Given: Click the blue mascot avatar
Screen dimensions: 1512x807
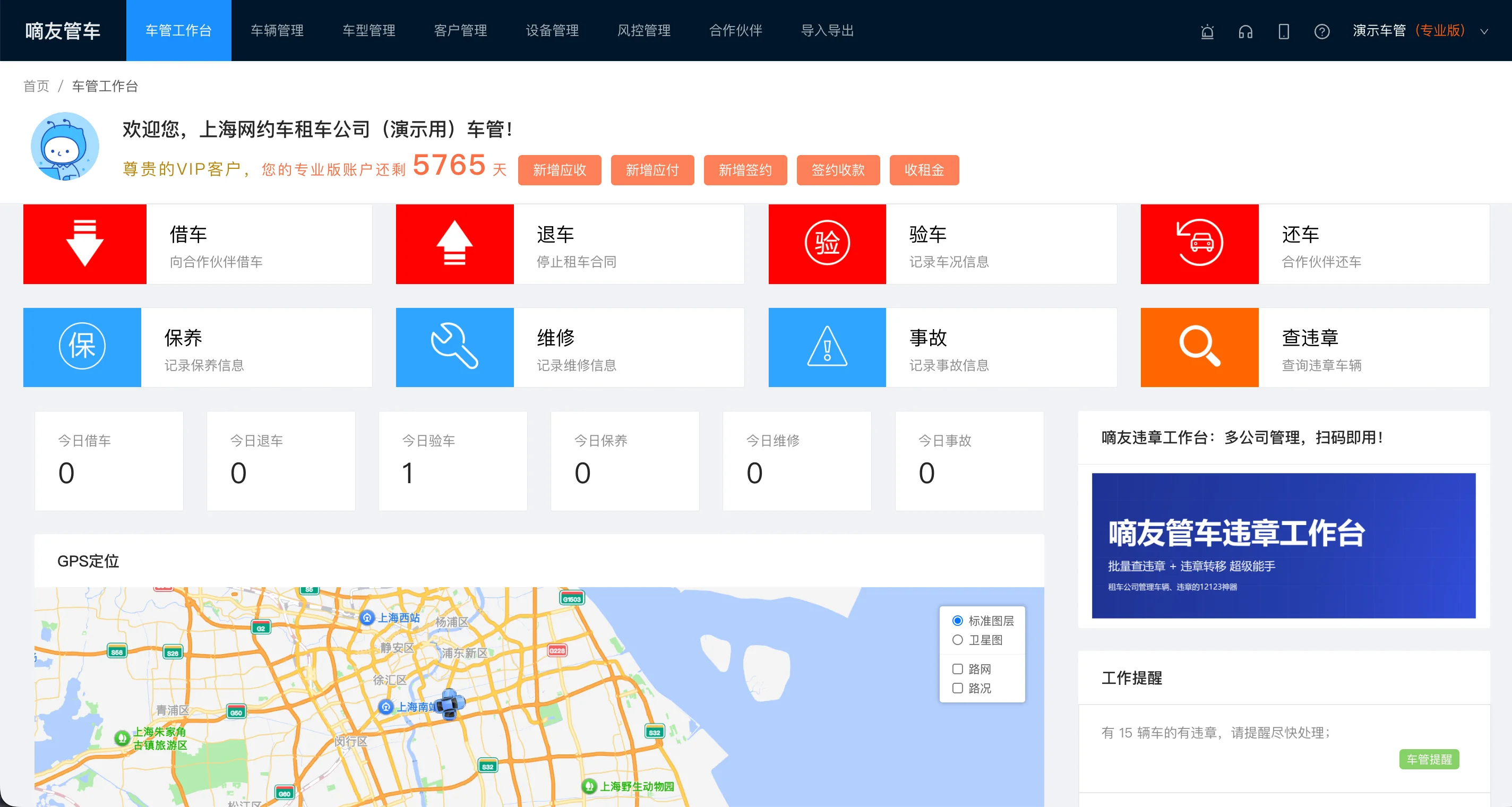Looking at the screenshot, I should tap(65, 146).
